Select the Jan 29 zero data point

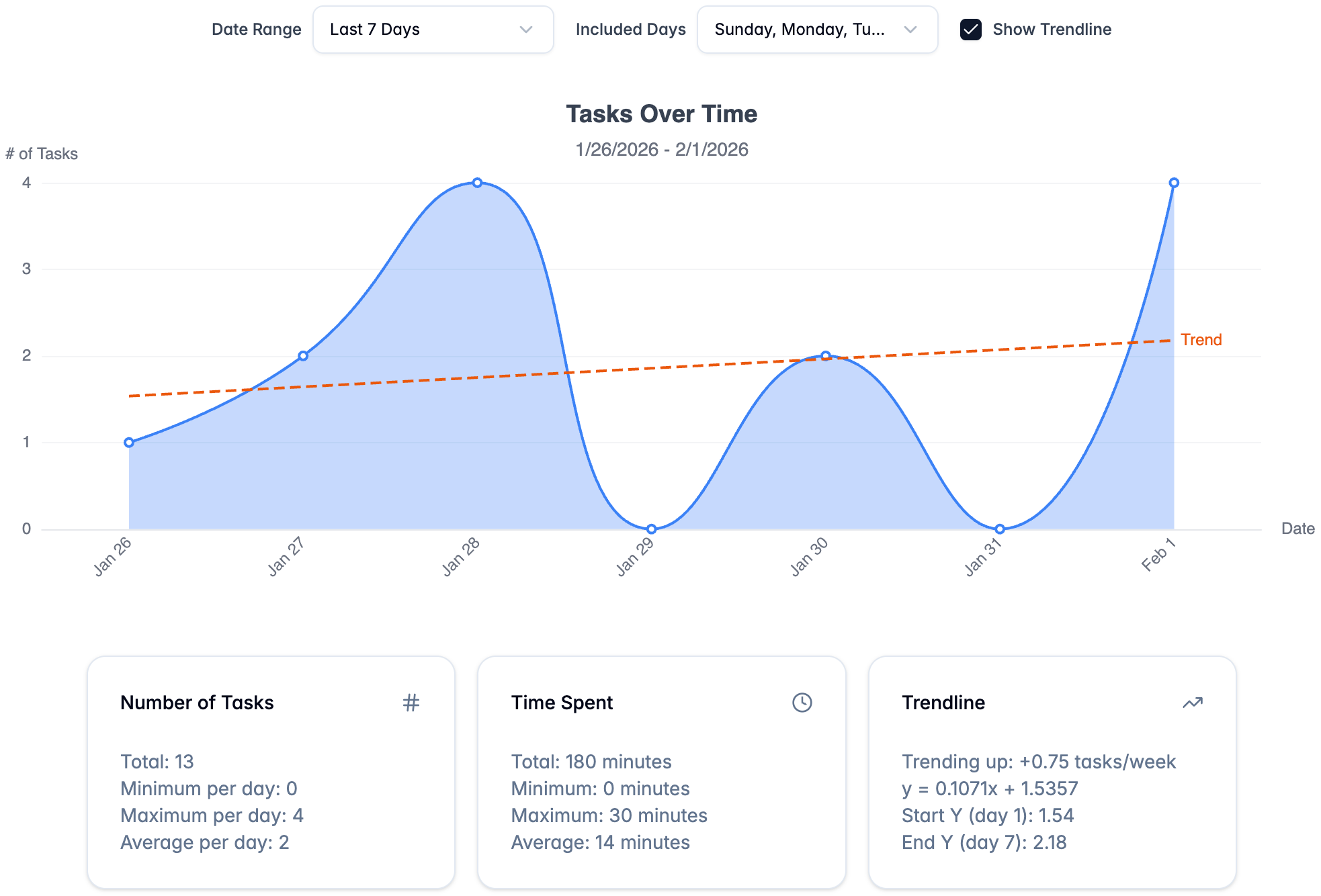[650, 529]
